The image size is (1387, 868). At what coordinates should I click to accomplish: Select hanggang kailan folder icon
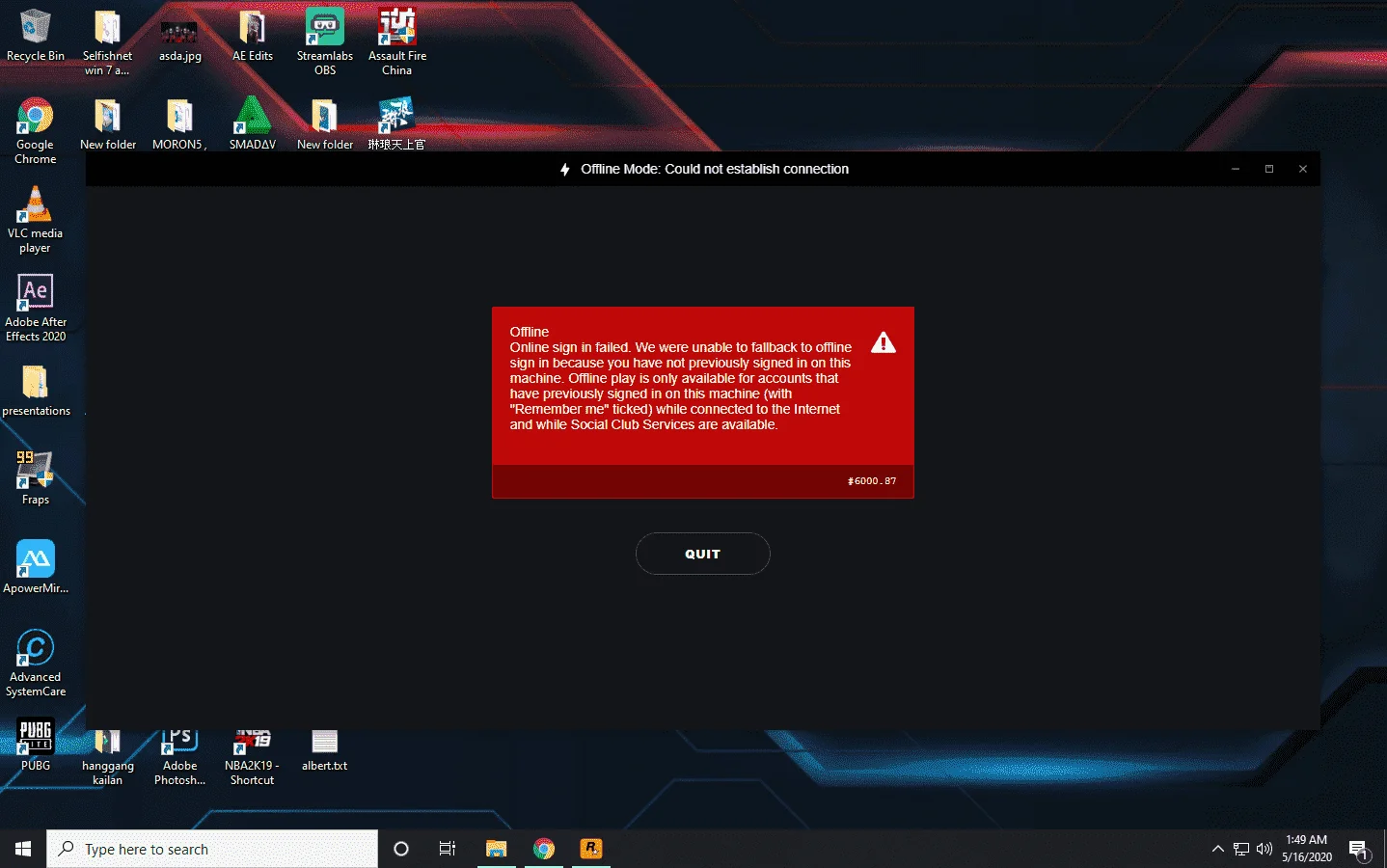tap(107, 758)
